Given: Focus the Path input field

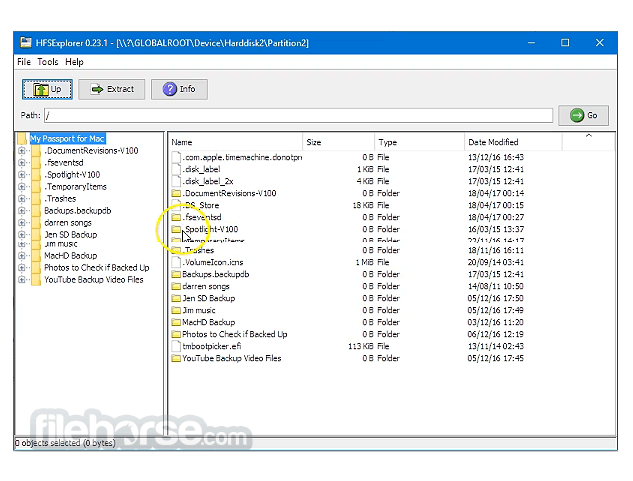Looking at the screenshot, I should pyautogui.click(x=298, y=116).
